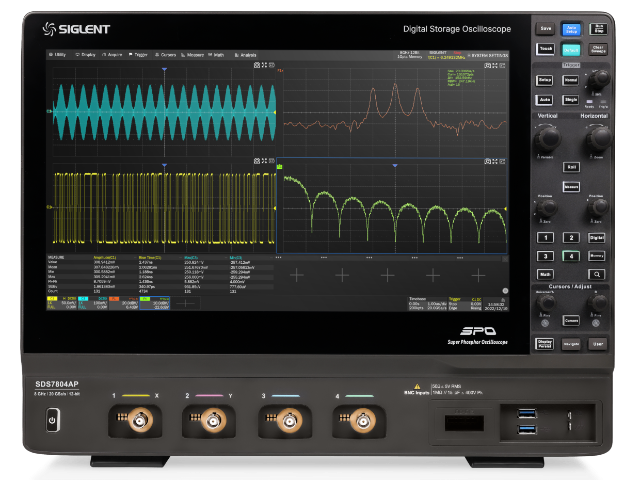
Task: Toggle channel 2 button on panel
Action: 571,238
